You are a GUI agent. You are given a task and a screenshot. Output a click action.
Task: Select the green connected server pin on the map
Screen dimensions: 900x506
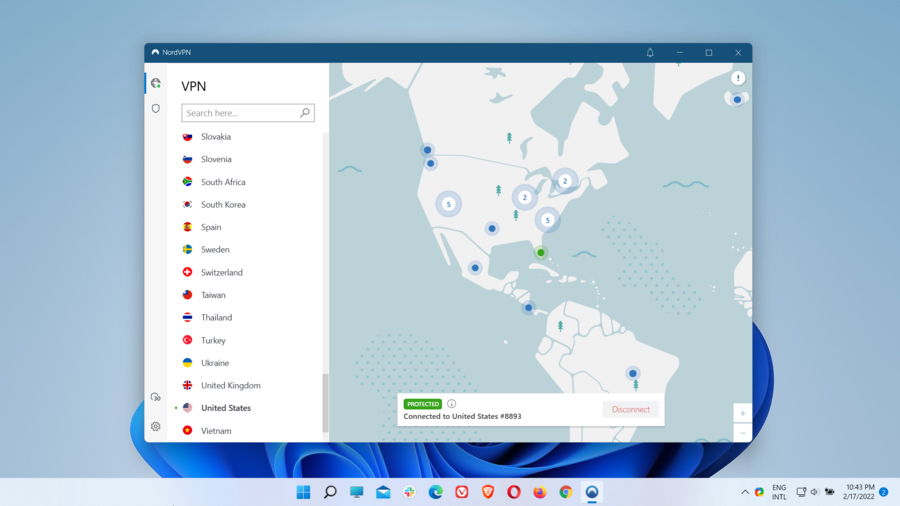[x=541, y=253]
